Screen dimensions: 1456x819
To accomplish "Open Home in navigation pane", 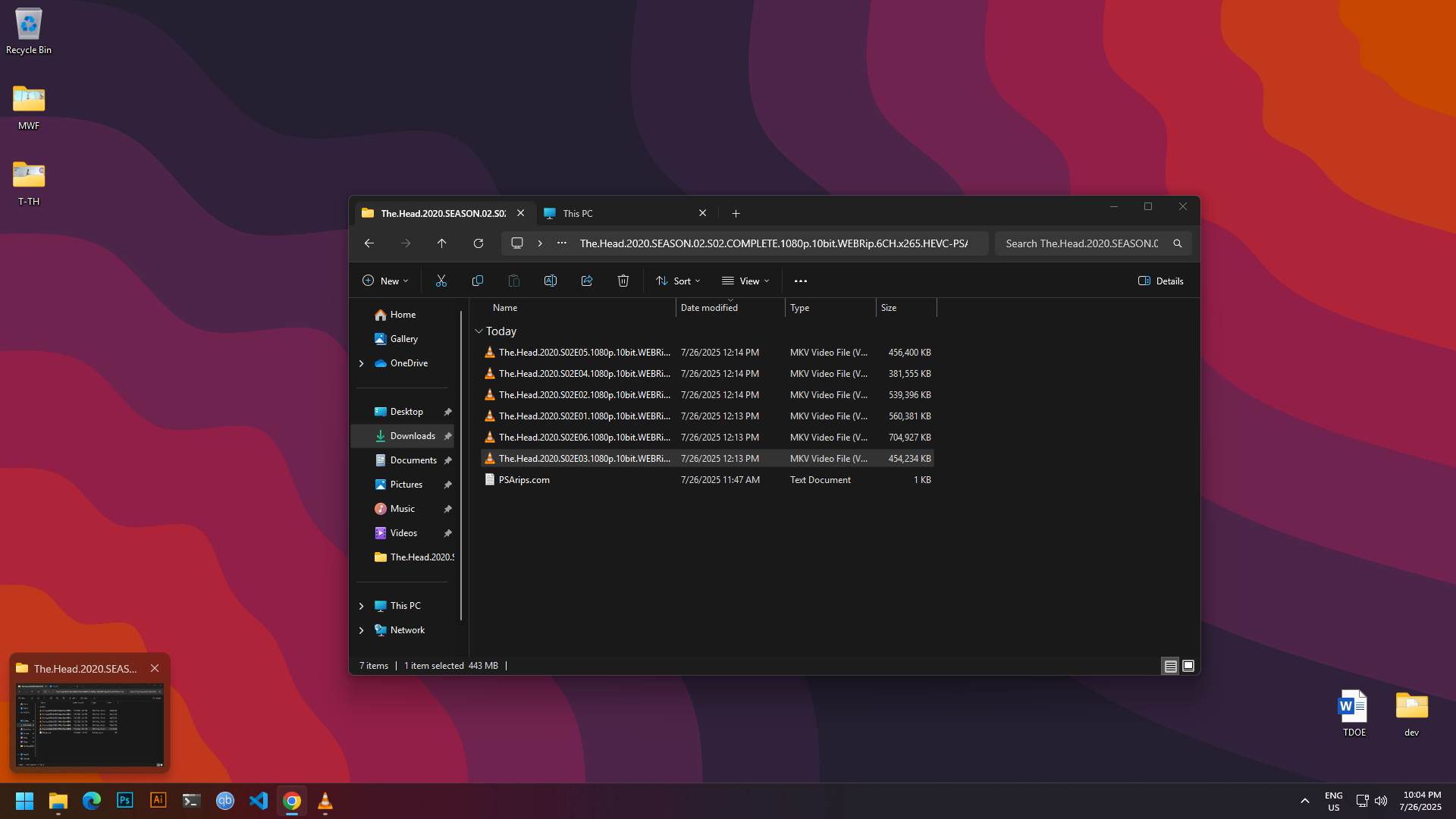I will [403, 315].
